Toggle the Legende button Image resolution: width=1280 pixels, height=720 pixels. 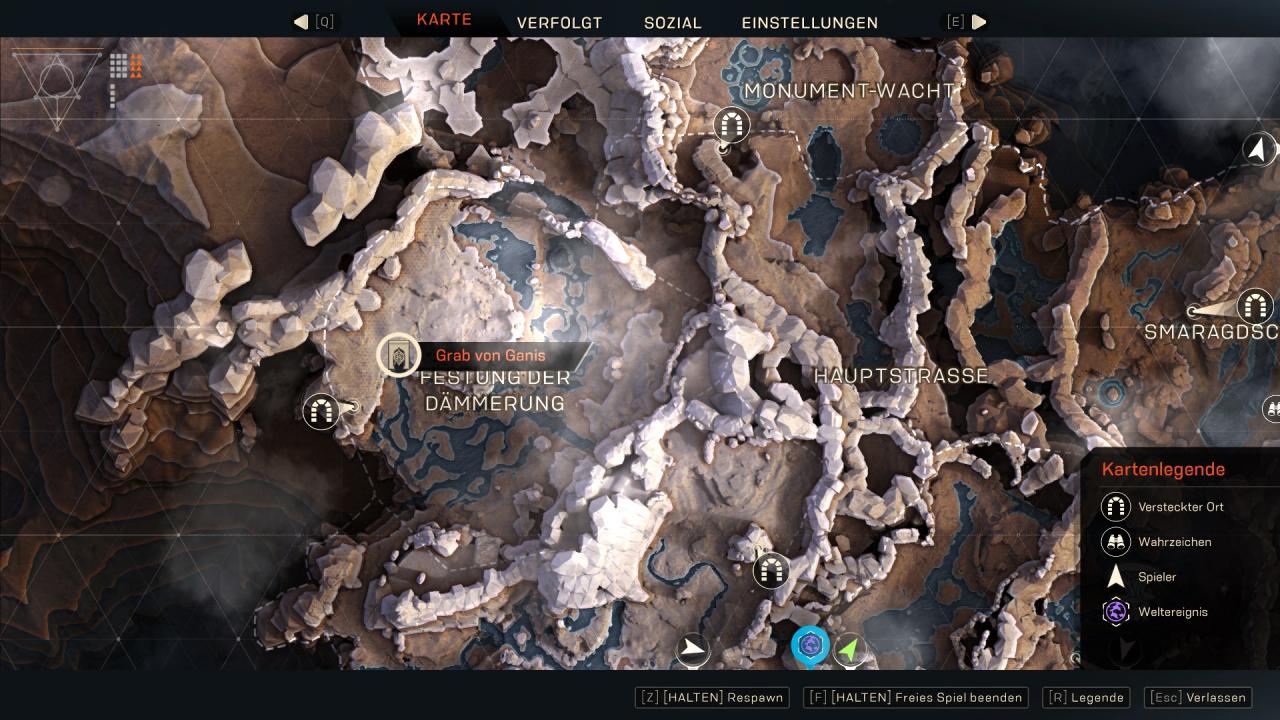pos(1087,698)
